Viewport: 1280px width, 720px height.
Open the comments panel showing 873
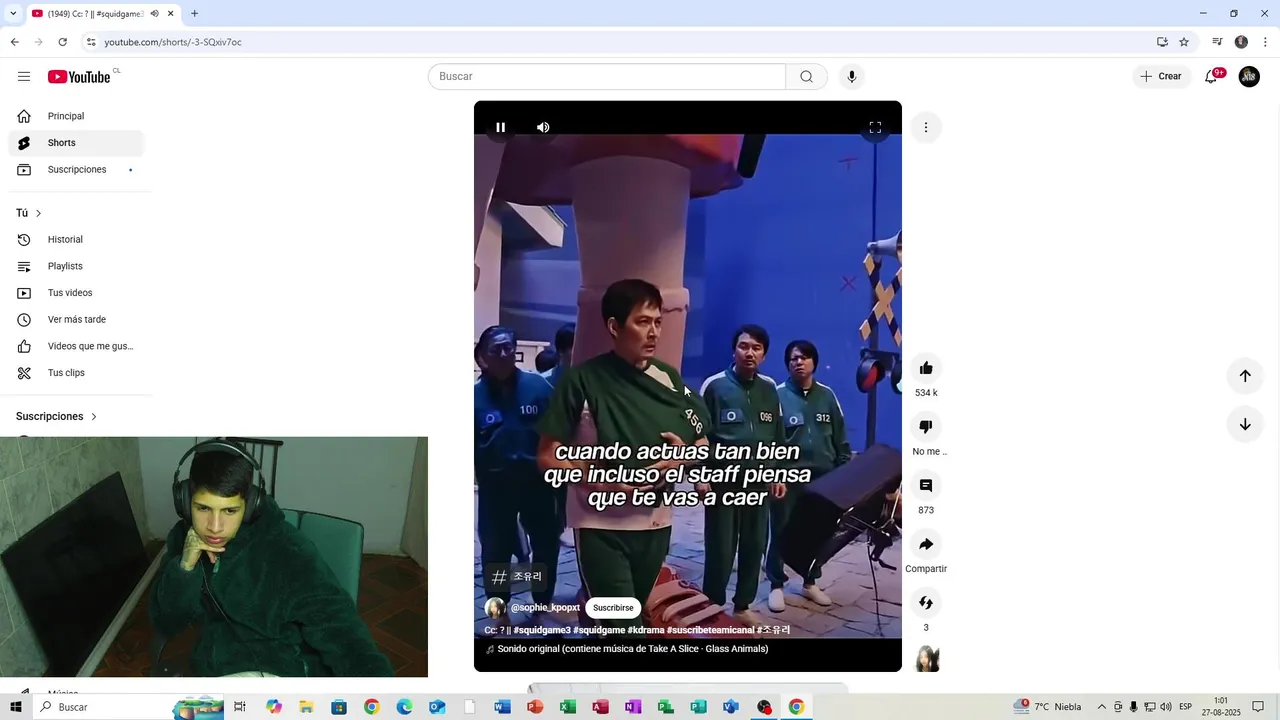926,486
